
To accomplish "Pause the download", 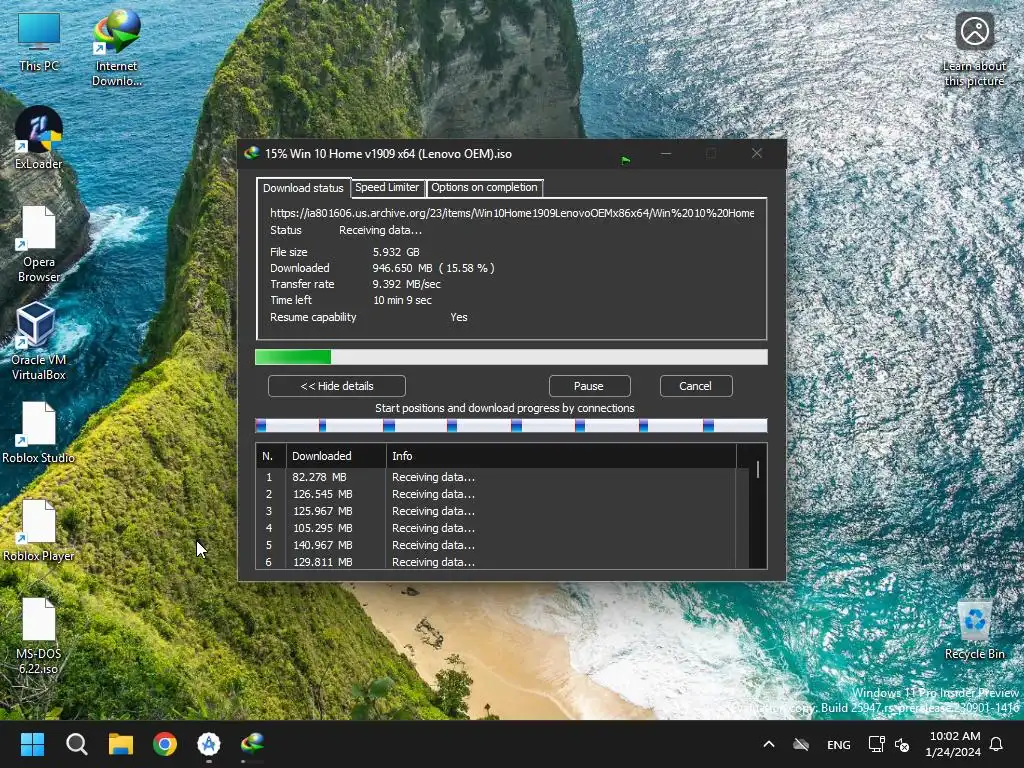I will (589, 386).
